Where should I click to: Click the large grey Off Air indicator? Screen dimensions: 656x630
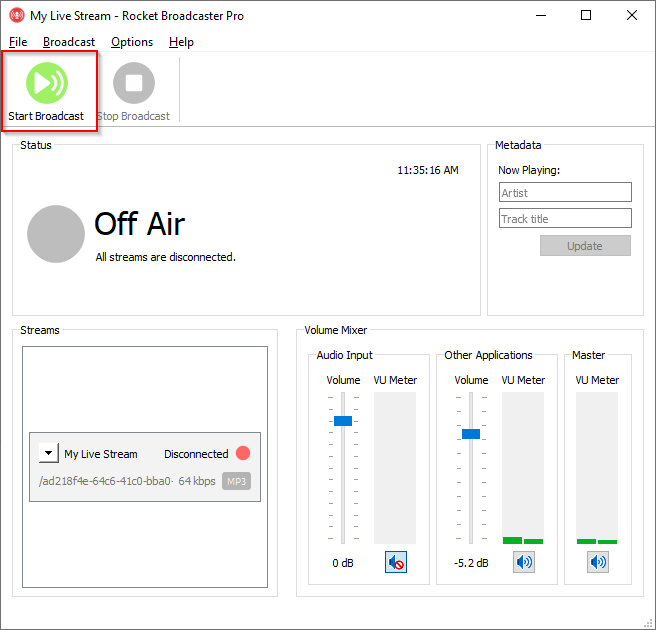(x=56, y=234)
